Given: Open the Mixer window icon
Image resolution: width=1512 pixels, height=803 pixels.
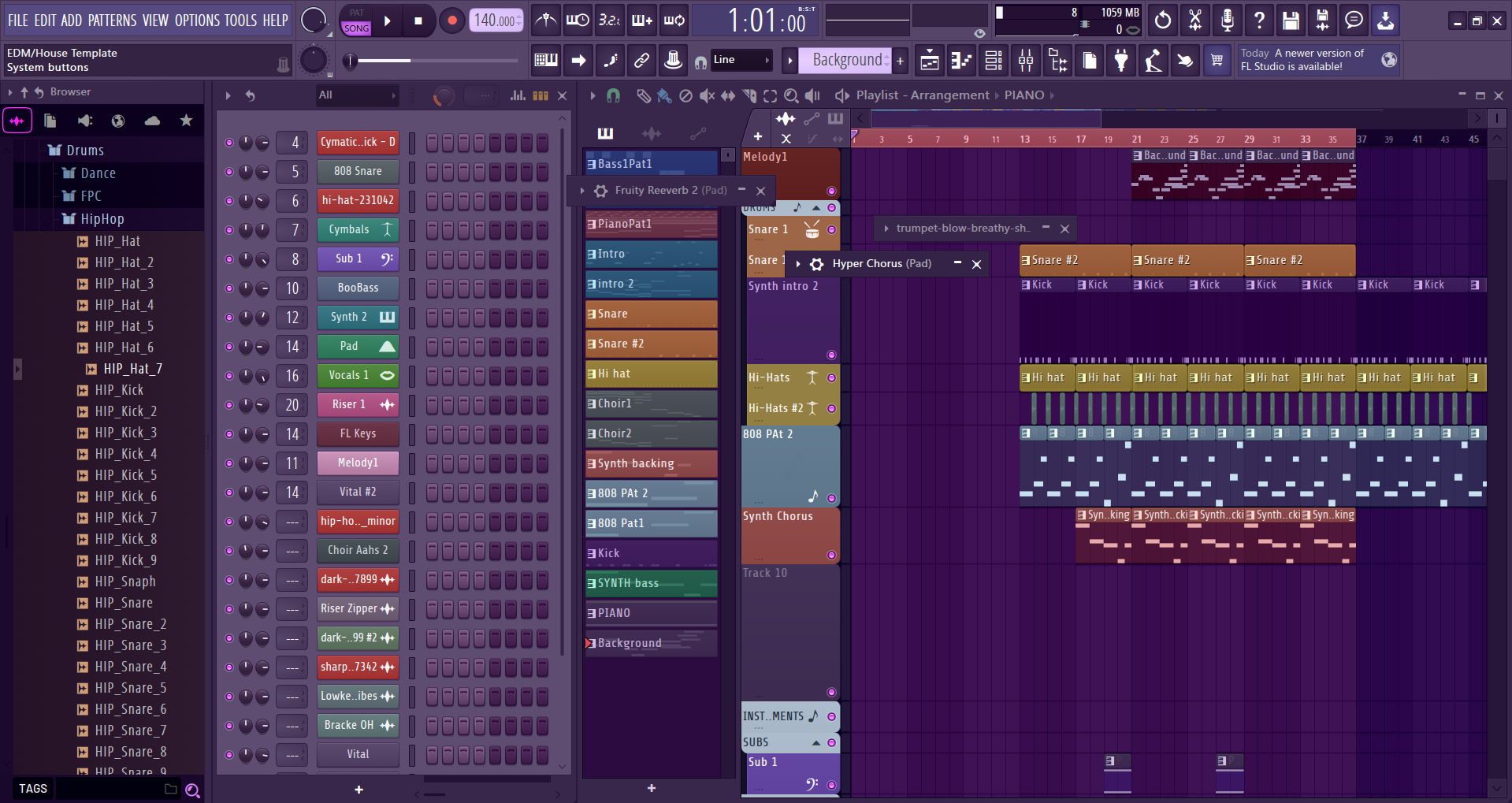Looking at the screenshot, I should click(1025, 60).
